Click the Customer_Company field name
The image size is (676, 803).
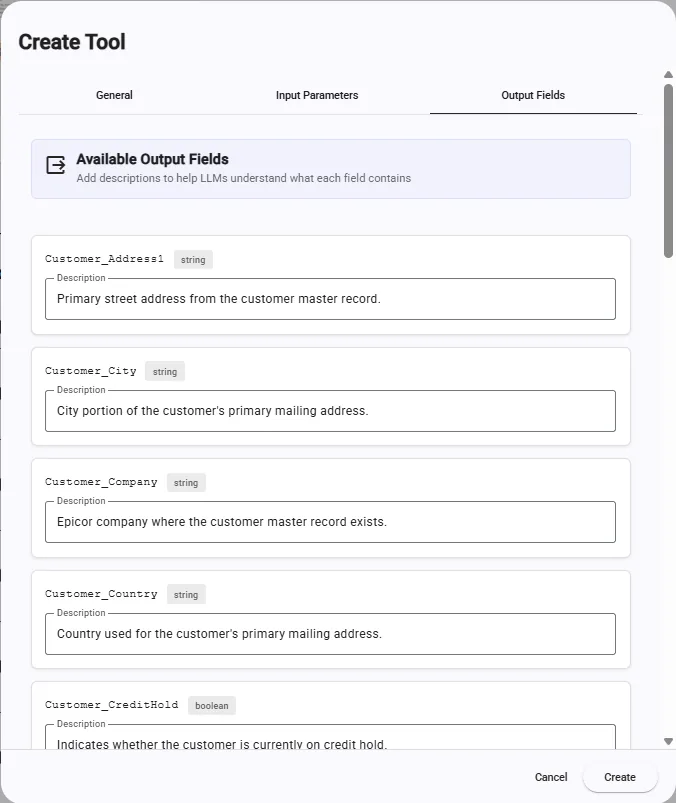tap(101, 482)
